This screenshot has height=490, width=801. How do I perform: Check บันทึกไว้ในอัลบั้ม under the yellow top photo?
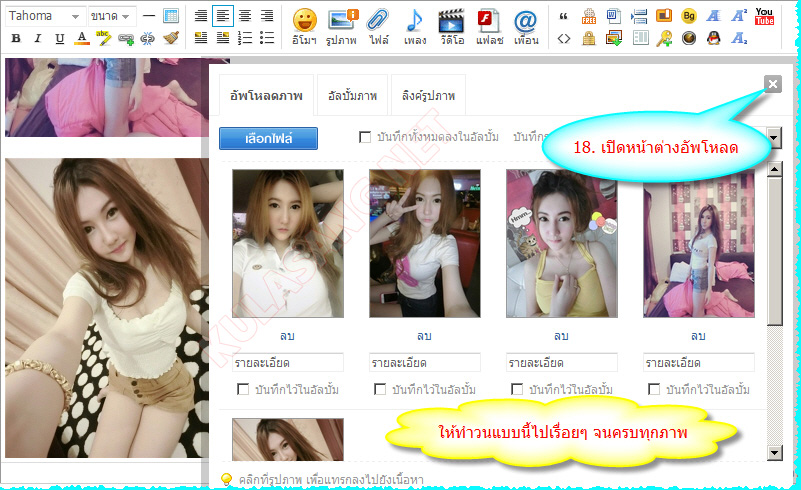click(x=517, y=389)
